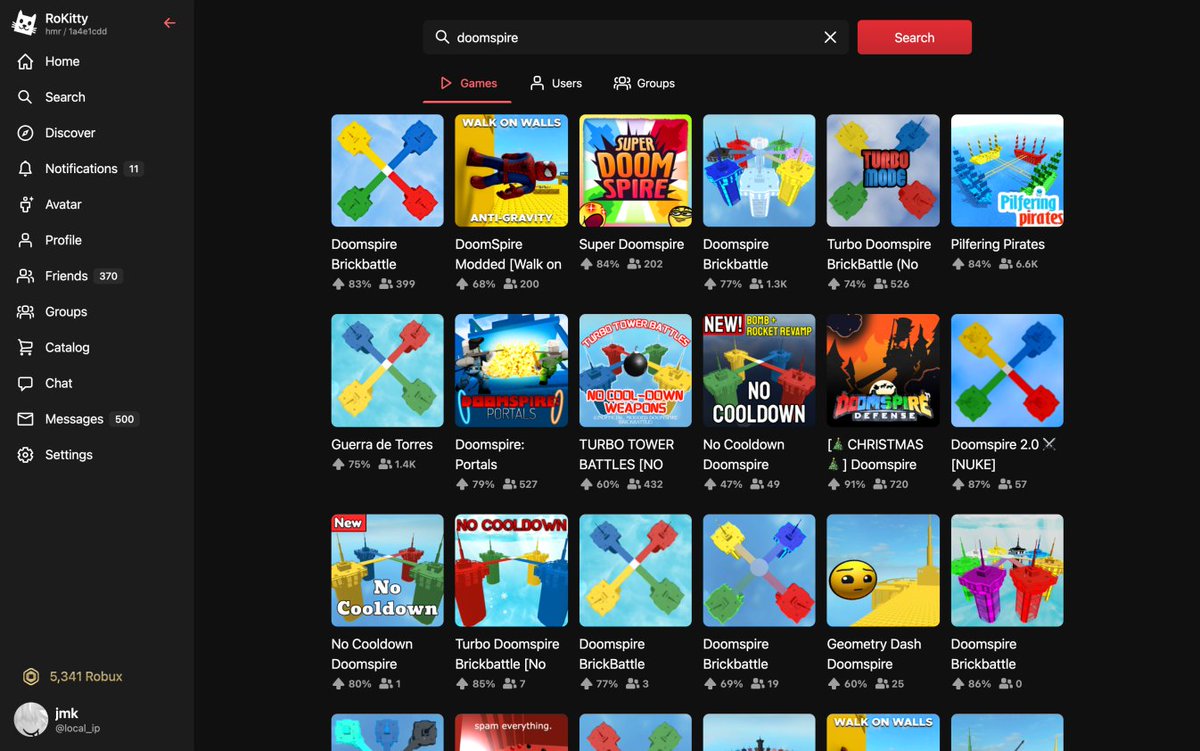Switch to the Games tab
The height and width of the screenshot is (751, 1200).
(x=467, y=83)
